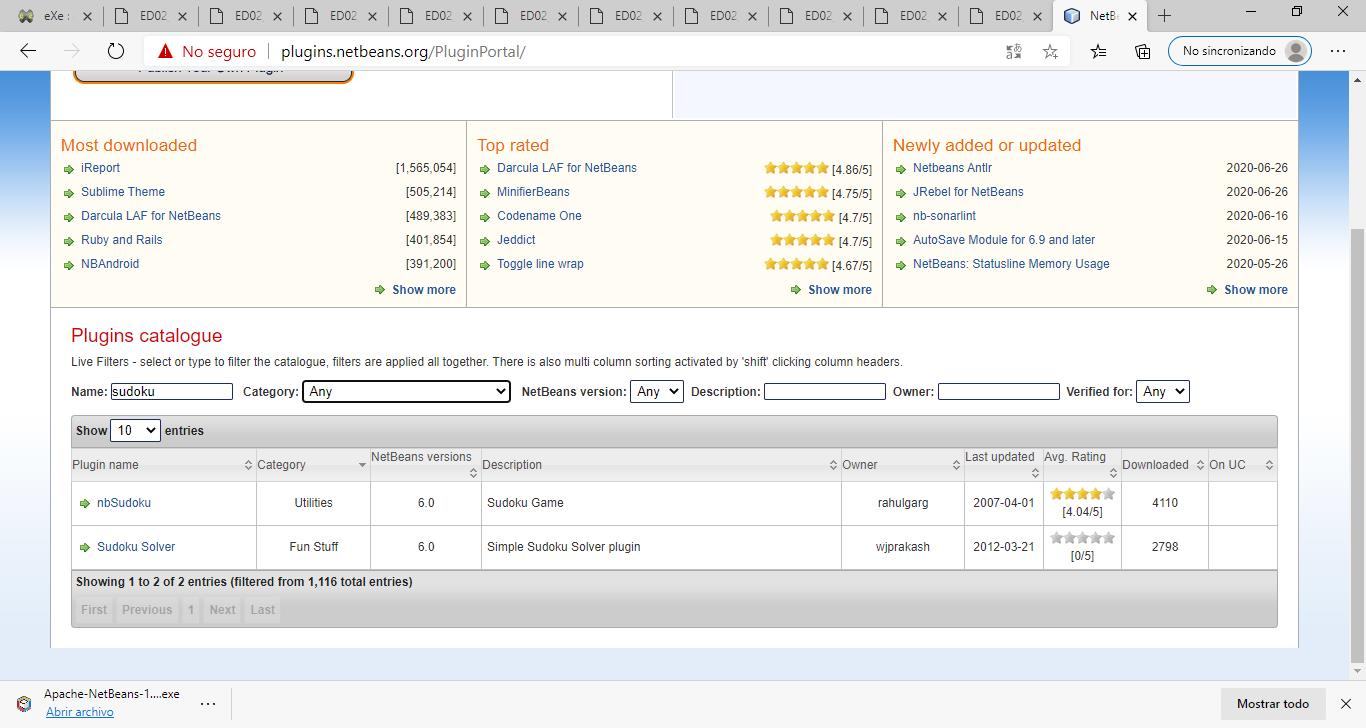Go back to the previous page
This screenshot has height=728, width=1366.
click(28, 51)
